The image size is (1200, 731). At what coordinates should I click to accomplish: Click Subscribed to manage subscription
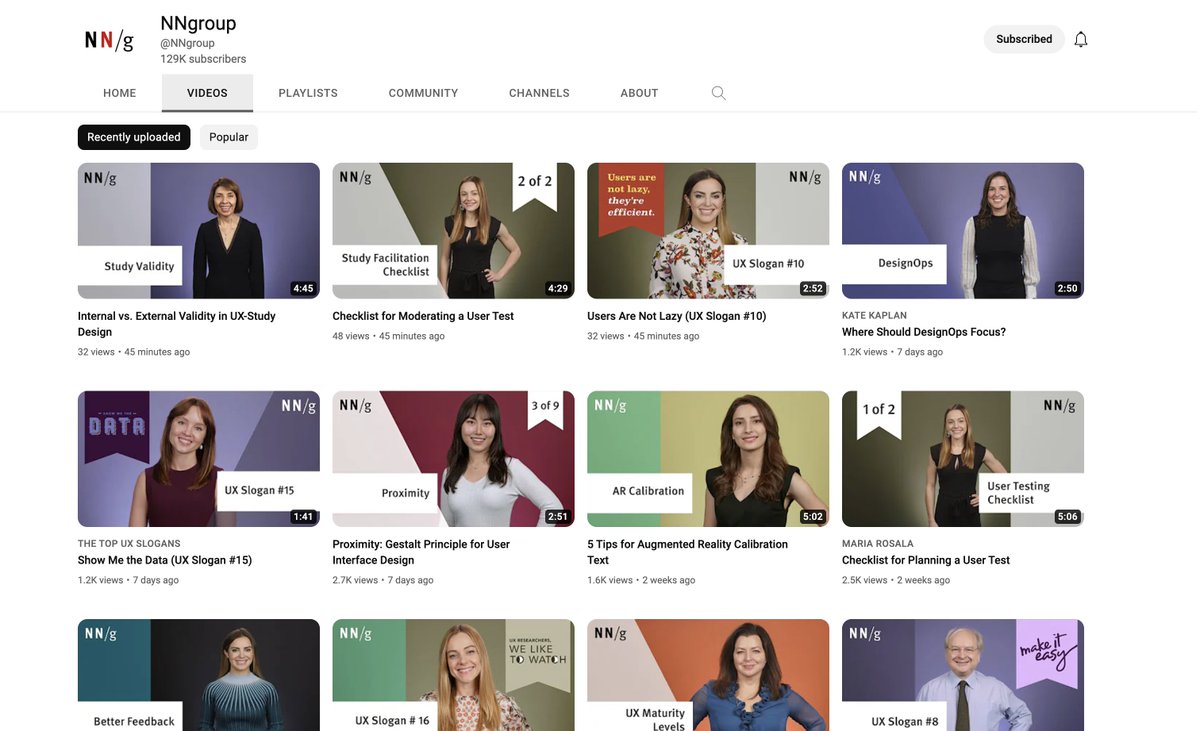[x=1023, y=38]
